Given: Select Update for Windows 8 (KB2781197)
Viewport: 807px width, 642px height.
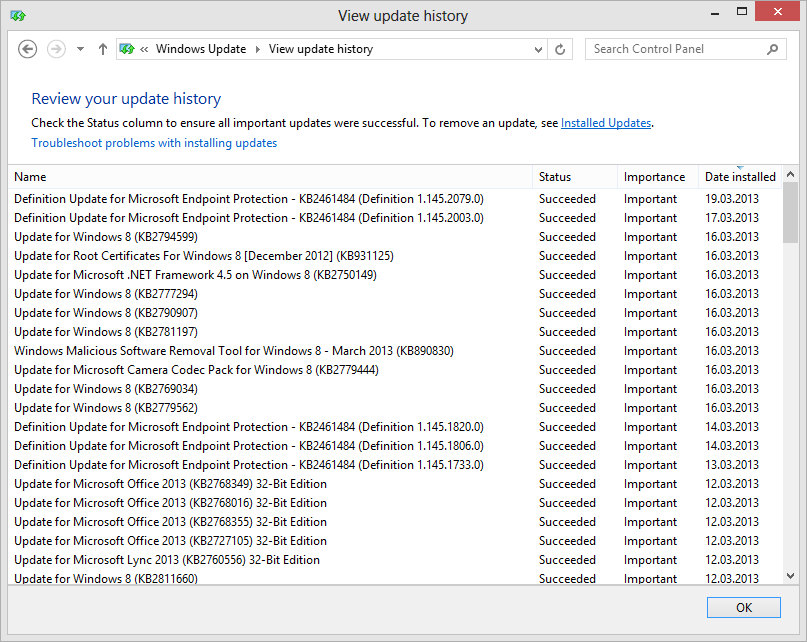Looking at the screenshot, I should tap(395, 333).
